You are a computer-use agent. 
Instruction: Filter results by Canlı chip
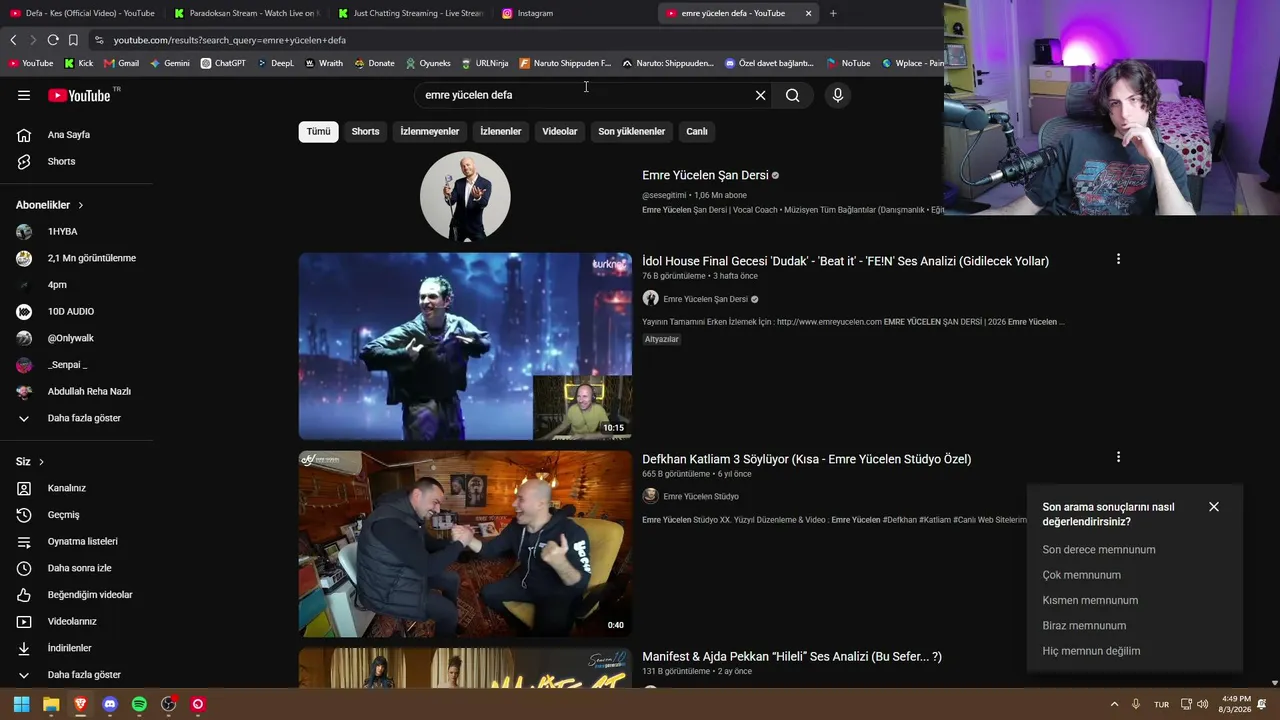(x=697, y=132)
